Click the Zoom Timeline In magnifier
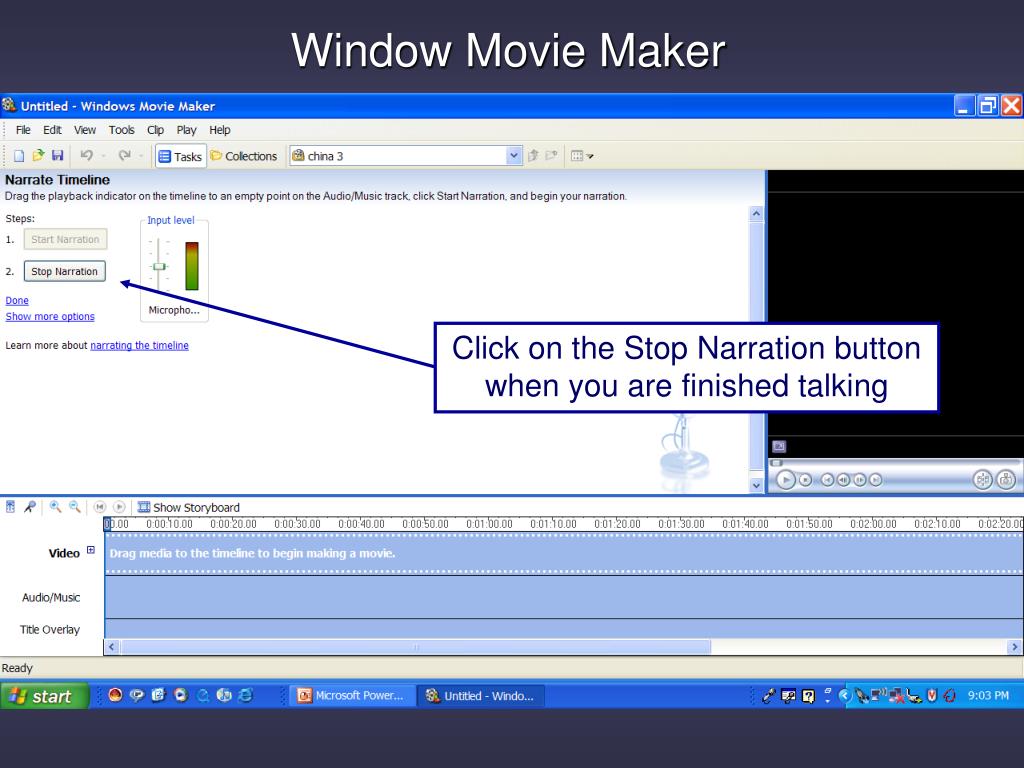The image size is (1024, 768). click(56, 507)
